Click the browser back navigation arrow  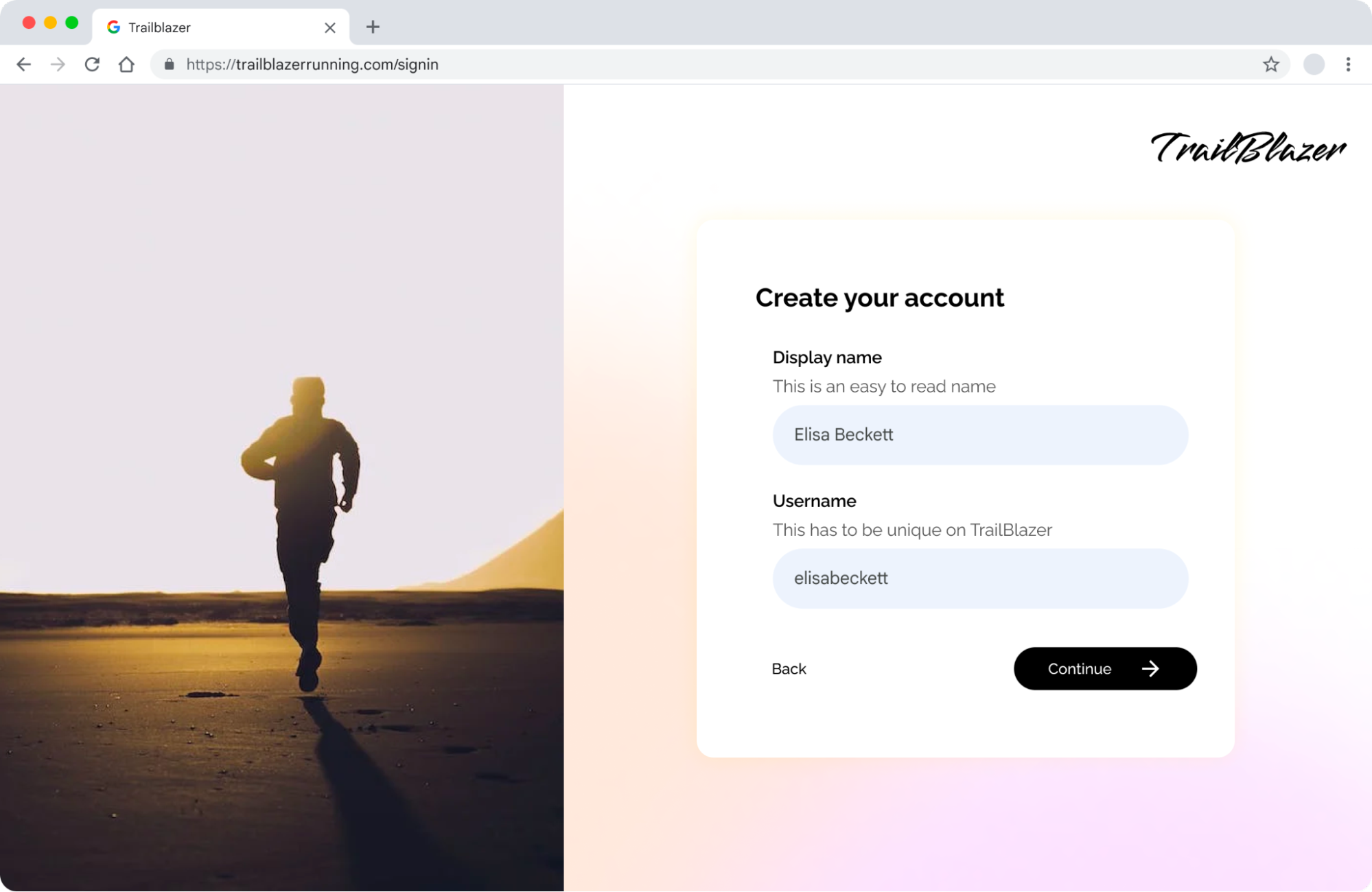tap(22, 64)
